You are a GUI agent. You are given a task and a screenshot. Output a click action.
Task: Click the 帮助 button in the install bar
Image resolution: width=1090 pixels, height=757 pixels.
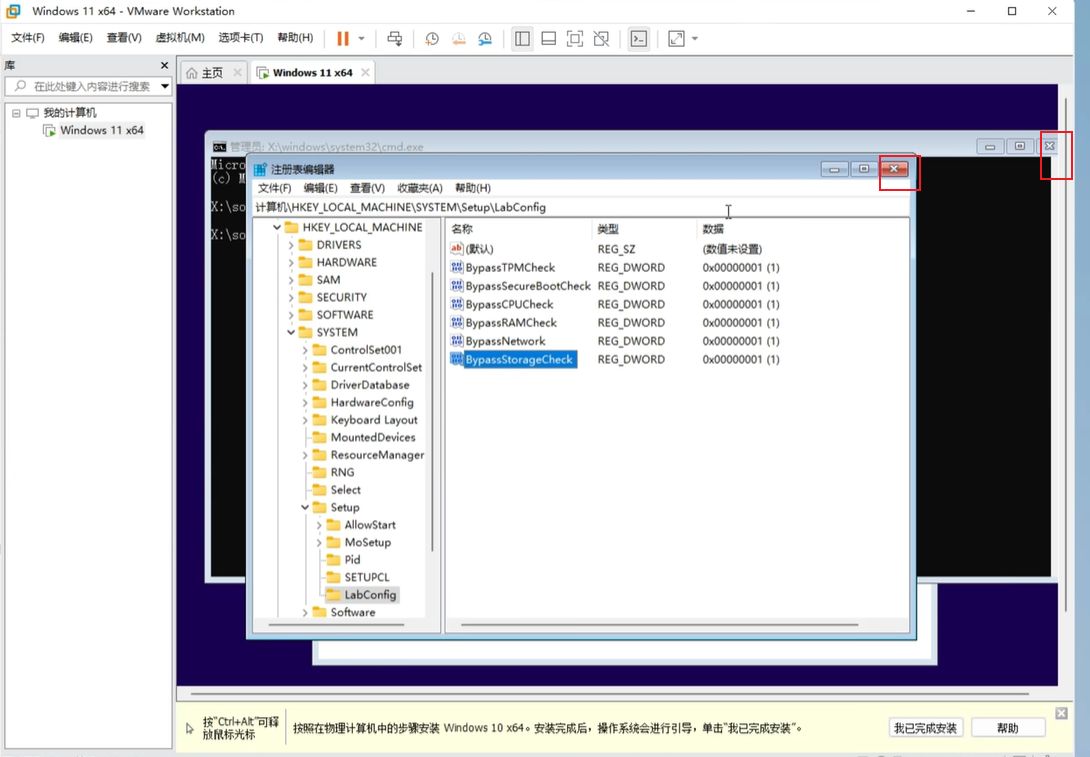tap(1008, 728)
